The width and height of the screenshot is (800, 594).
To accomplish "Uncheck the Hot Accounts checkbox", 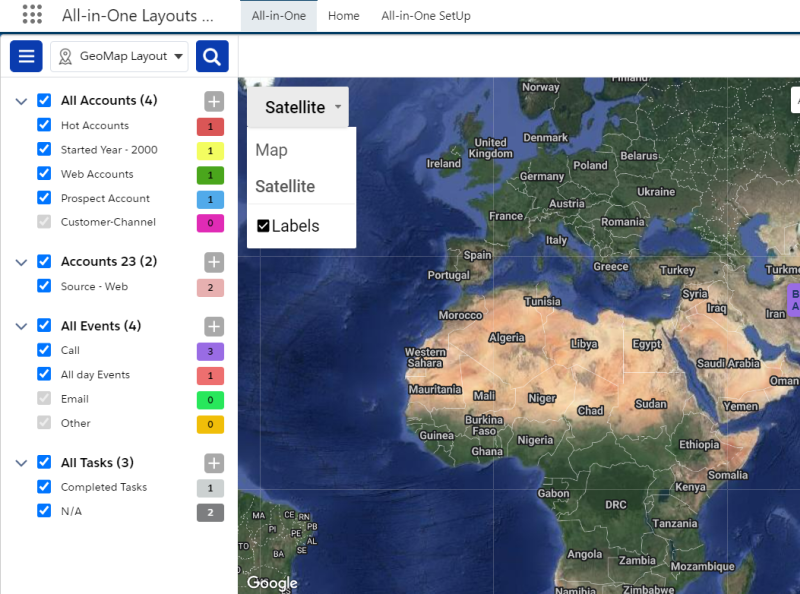I will coord(44,125).
